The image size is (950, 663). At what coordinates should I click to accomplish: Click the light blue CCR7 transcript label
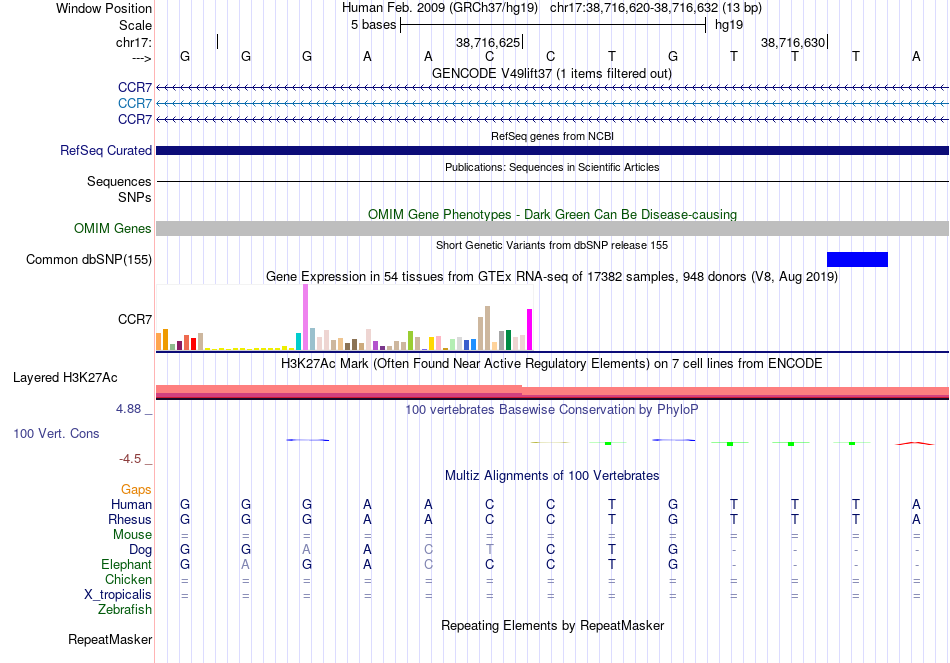coord(135,103)
